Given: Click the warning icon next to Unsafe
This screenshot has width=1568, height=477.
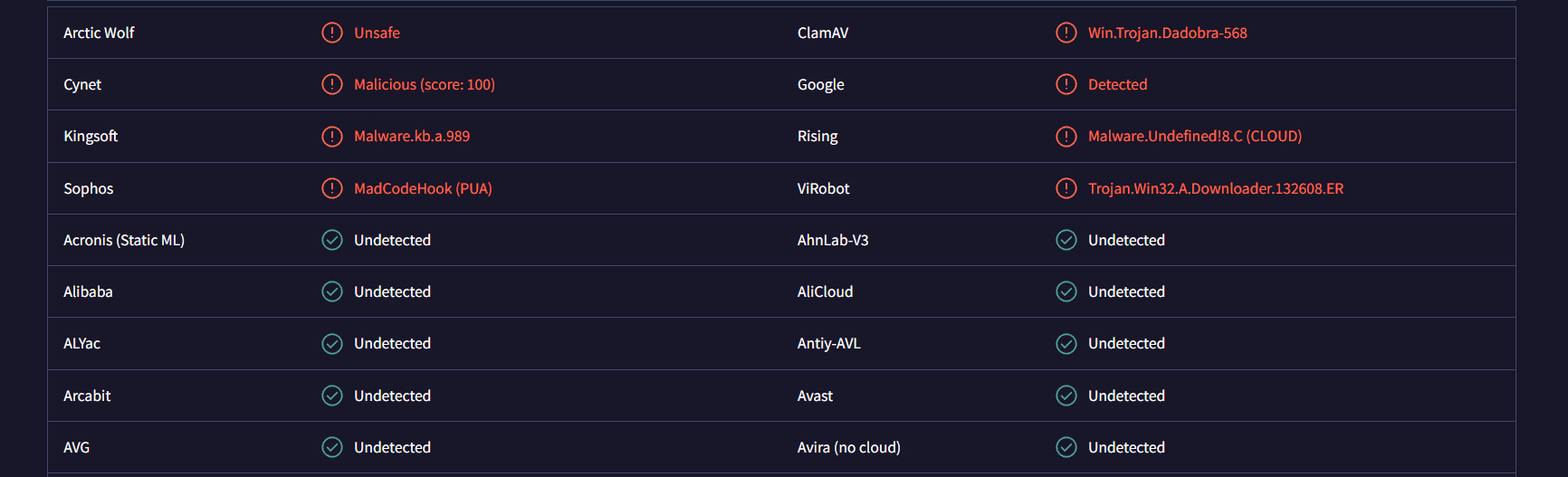Looking at the screenshot, I should point(332,33).
